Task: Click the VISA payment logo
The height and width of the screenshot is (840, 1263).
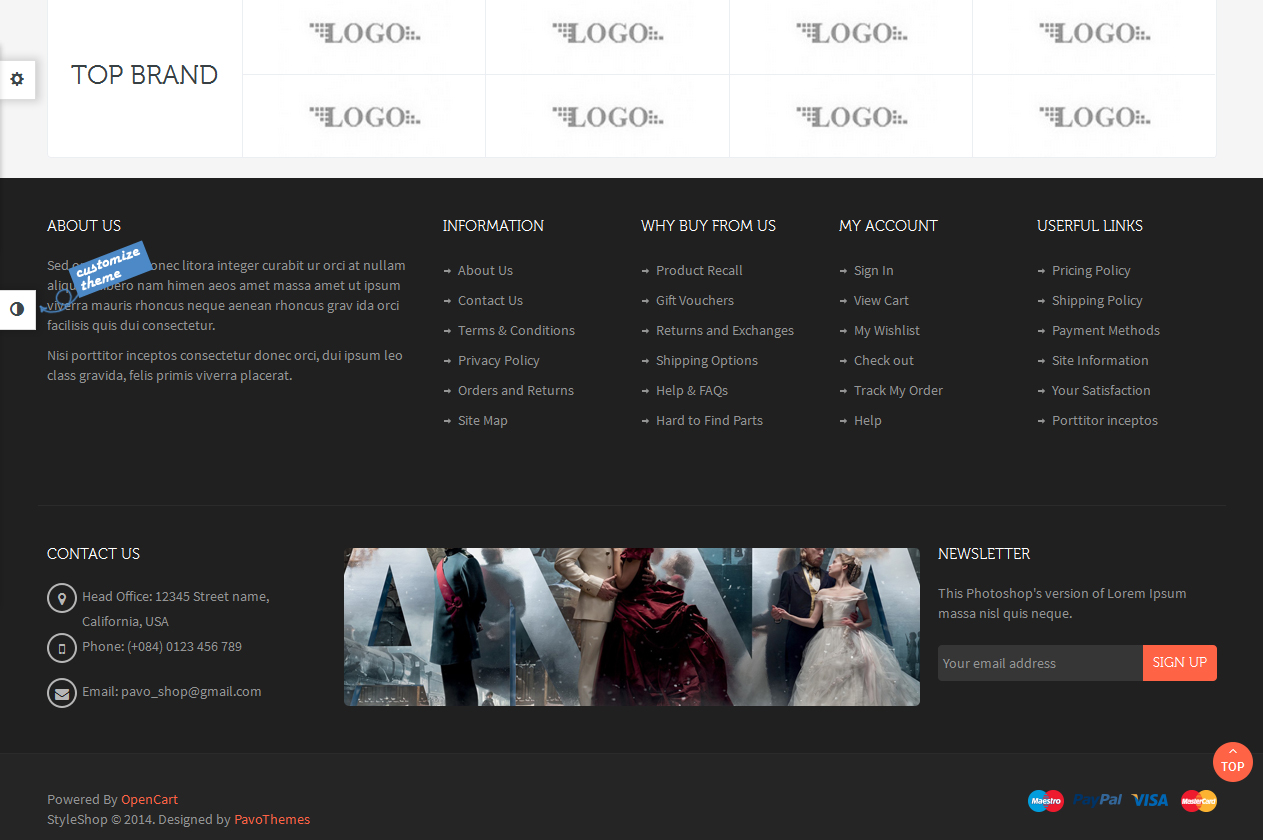Action: (x=1151, y=800)
